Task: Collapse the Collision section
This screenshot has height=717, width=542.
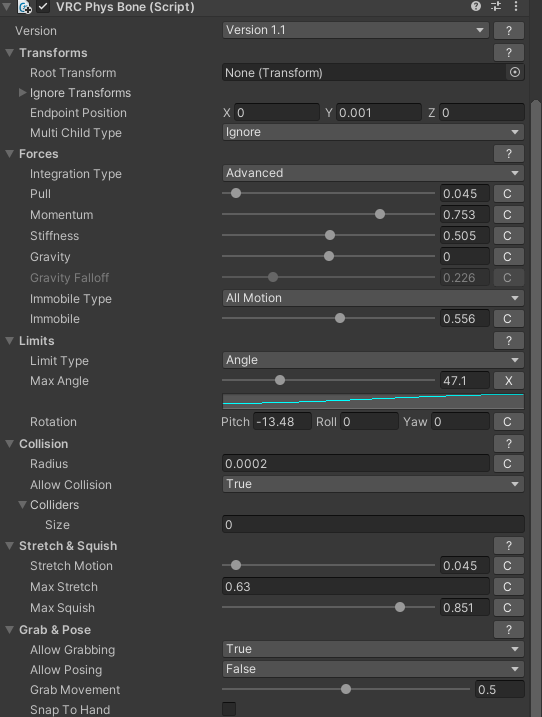Action: click(x=9, y=444)
